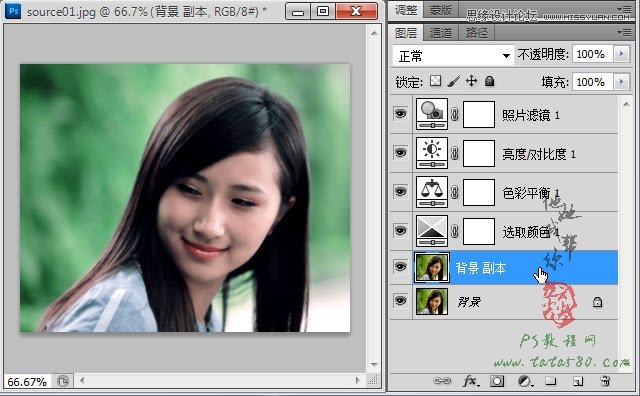Image resolution: width=640 pixels, height=396 pixels.
Task: Open the 不透明度 slider arrow
Action: coord(622,54)
